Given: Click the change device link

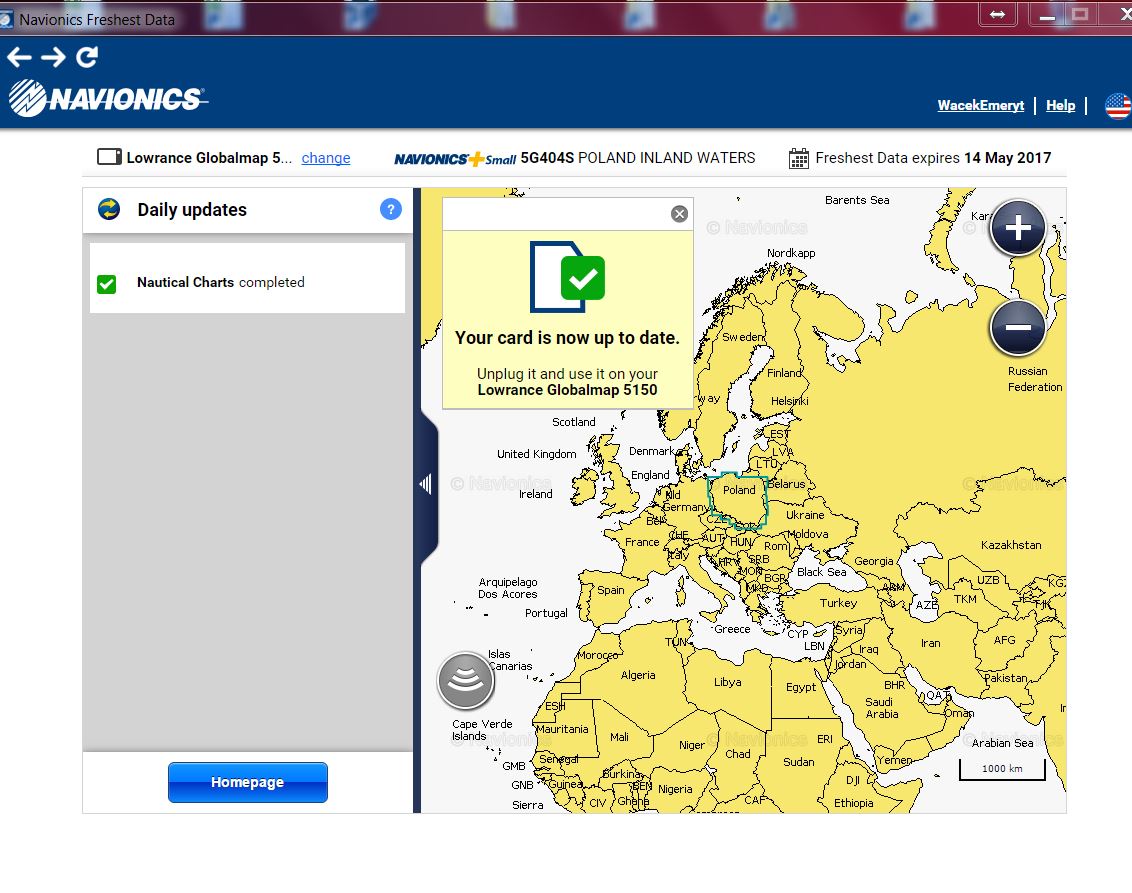Looking at the screenshot, I should click(326, 158).
